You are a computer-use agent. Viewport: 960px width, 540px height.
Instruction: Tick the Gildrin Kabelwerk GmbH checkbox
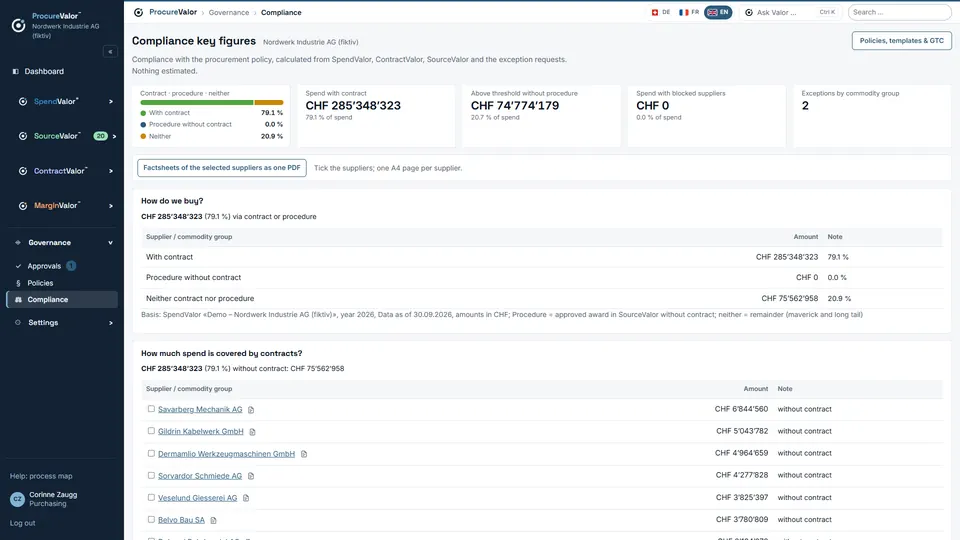151,431
